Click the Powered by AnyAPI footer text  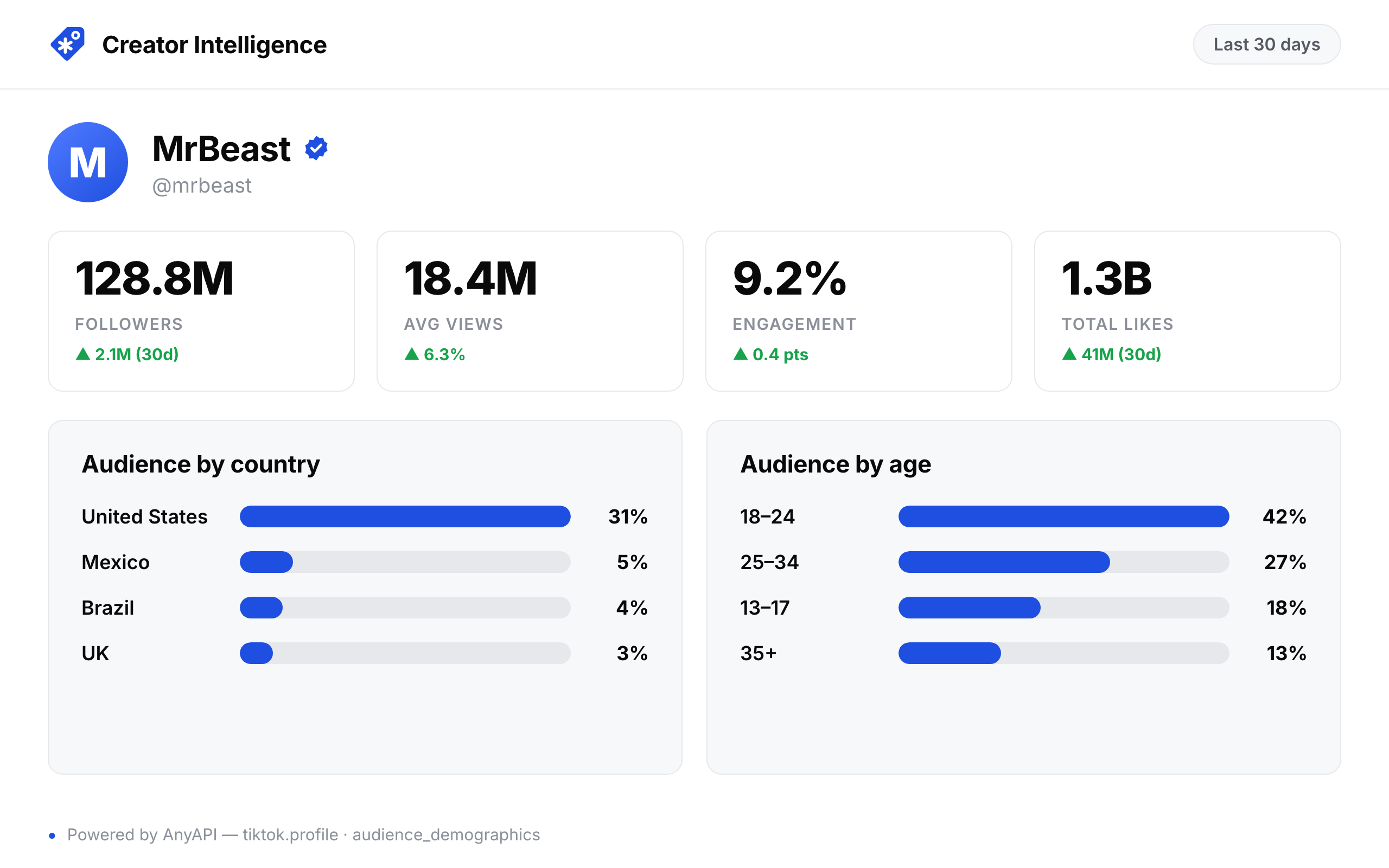click(304, 835)
